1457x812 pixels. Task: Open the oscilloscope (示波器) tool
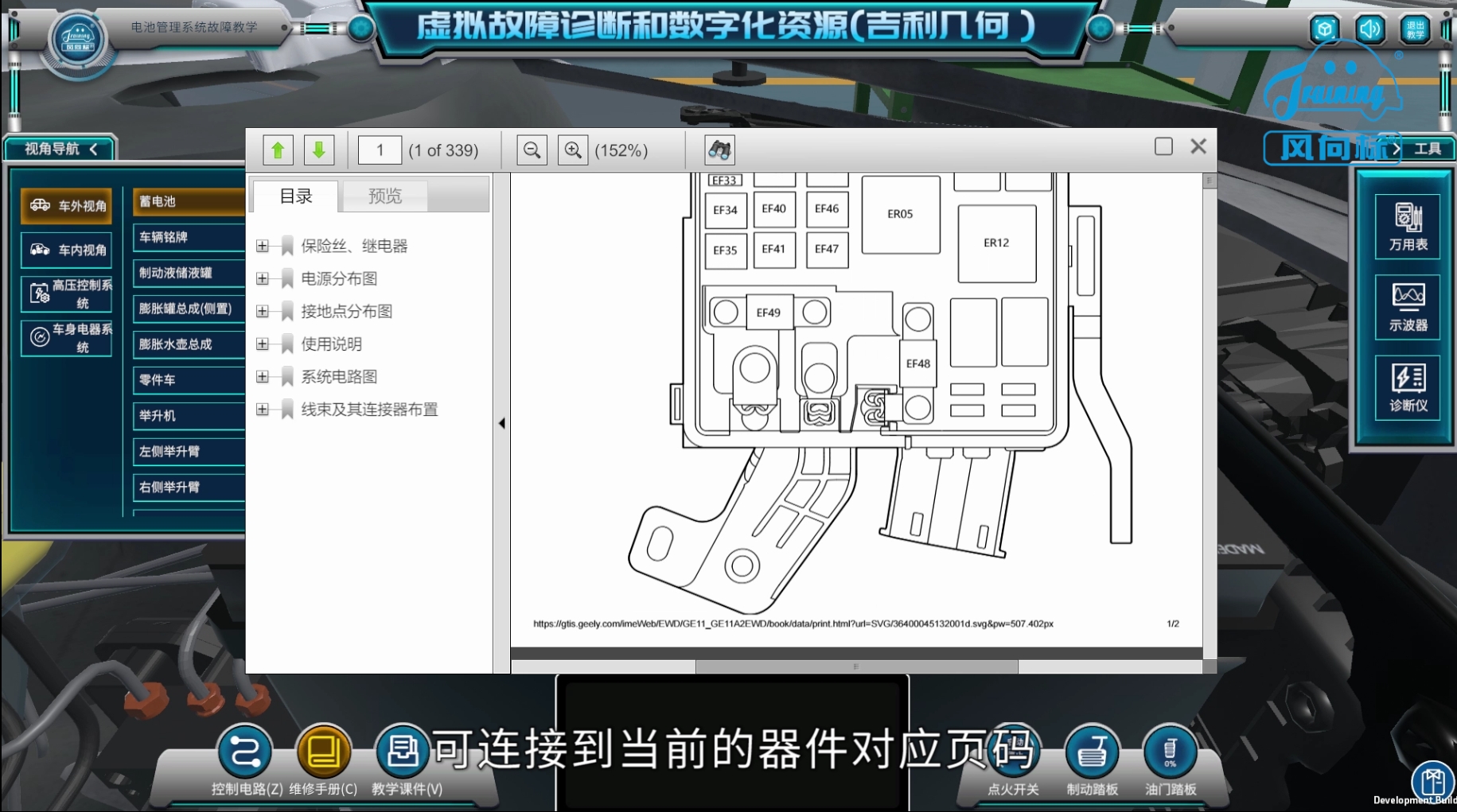[1408, 307]
